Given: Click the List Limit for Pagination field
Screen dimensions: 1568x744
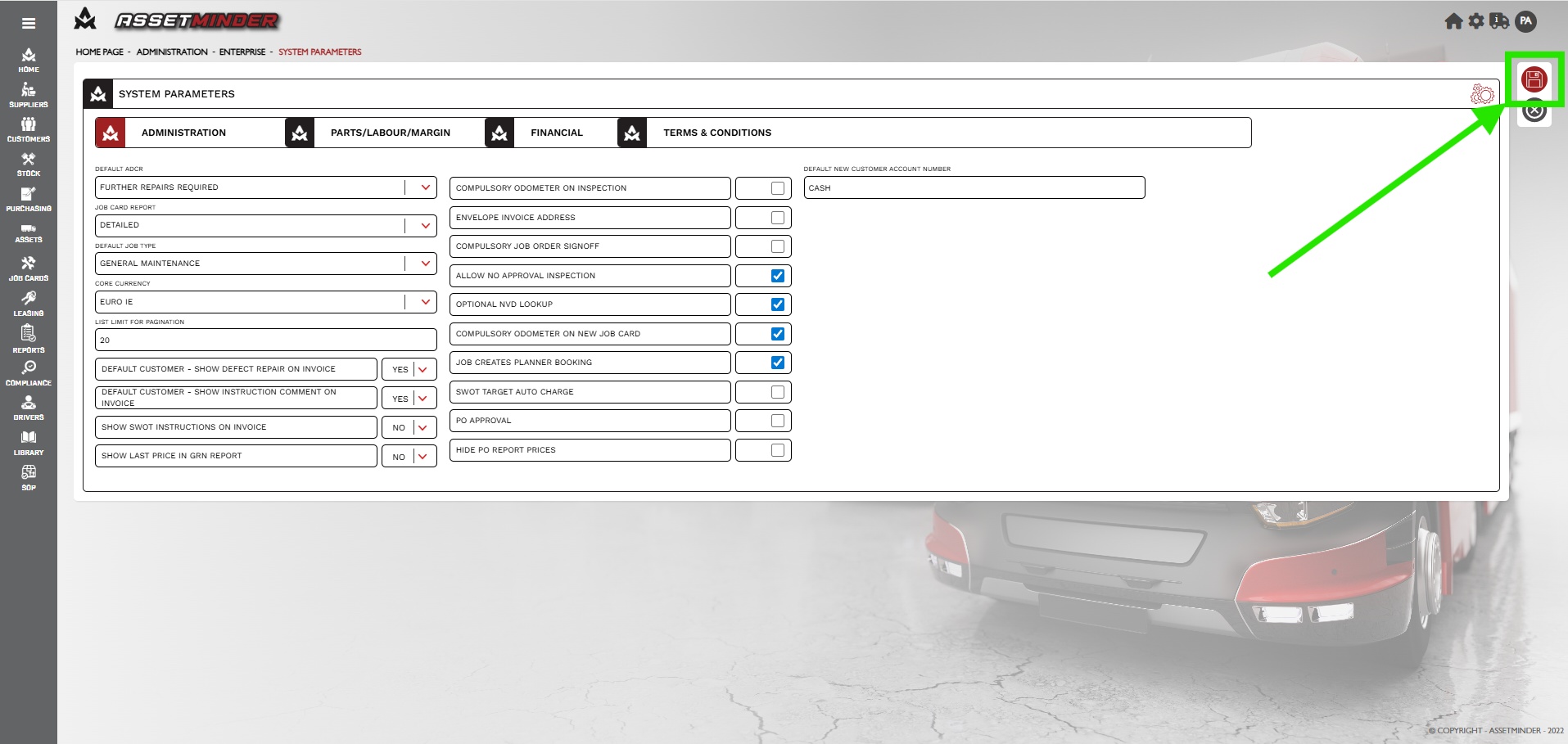Looking at the screenshot, I should pyautogui.click(x=265, y=340).
